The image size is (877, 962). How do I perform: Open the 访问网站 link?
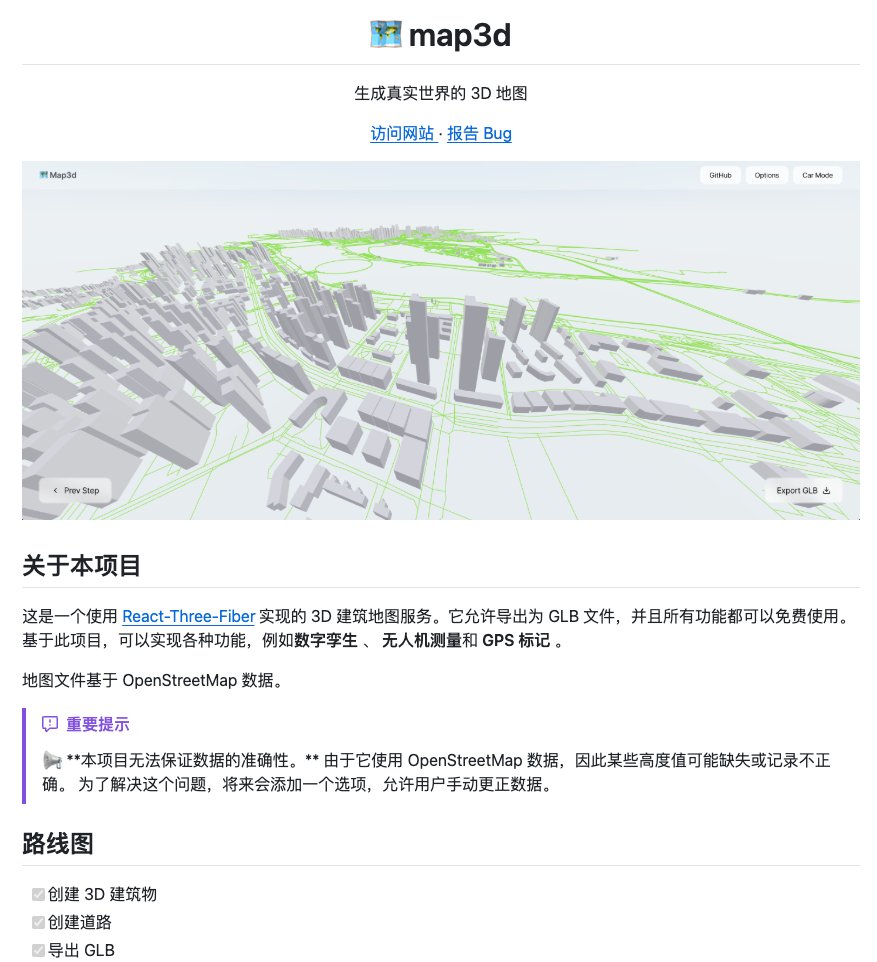click(403, 133)
